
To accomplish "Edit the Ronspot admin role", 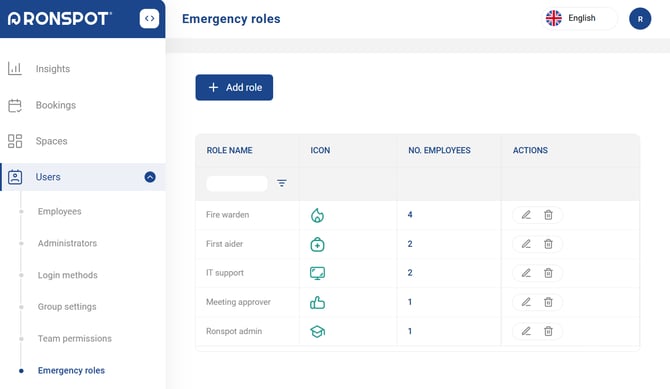I will coord(526,331).
